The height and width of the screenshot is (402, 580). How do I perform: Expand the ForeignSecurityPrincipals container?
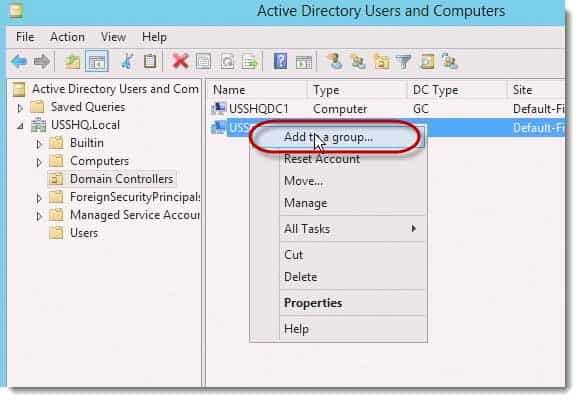click(38, 198)
